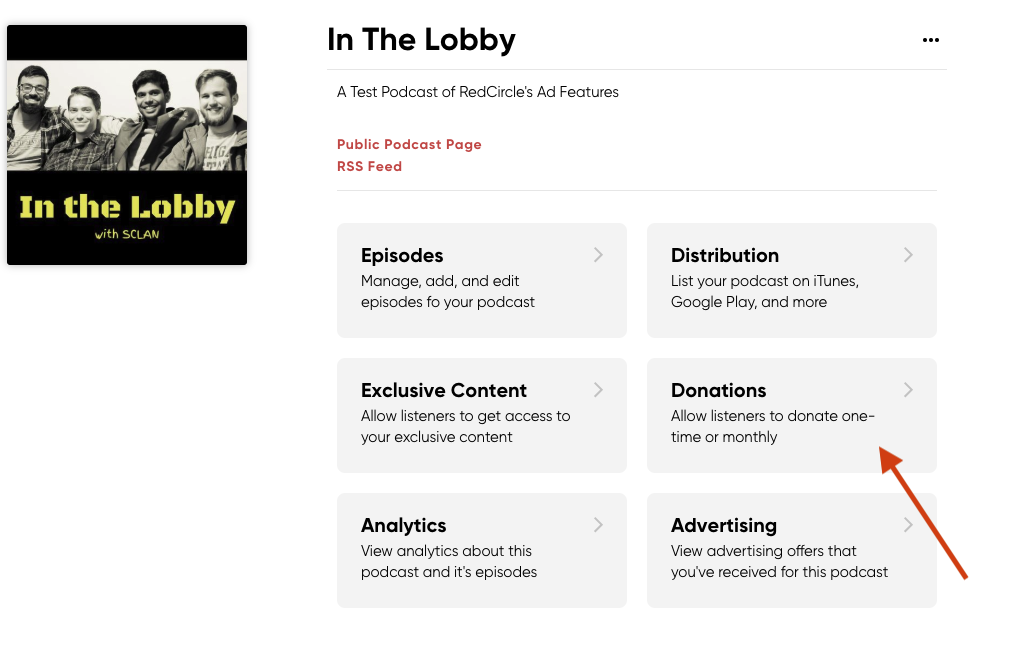Open the RSS Feed link
Viewport: 1035px width, 662px height.
point(370,166)
